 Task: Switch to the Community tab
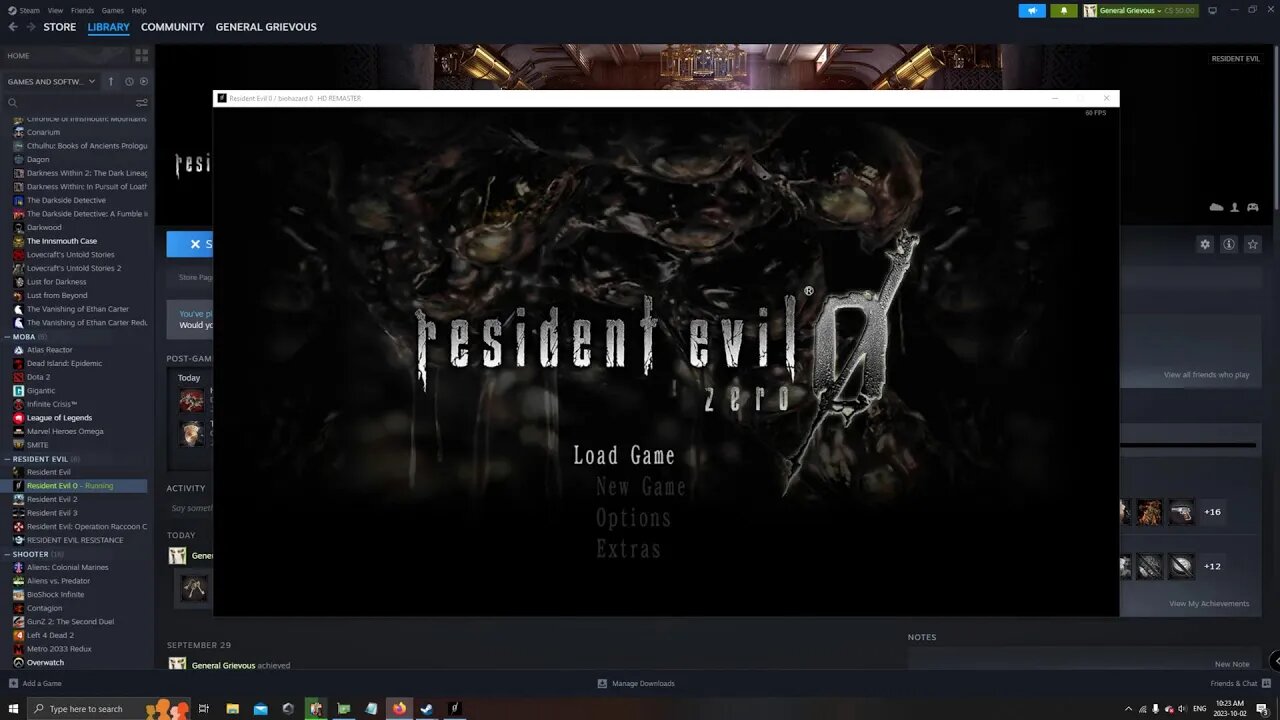(172, 27)
